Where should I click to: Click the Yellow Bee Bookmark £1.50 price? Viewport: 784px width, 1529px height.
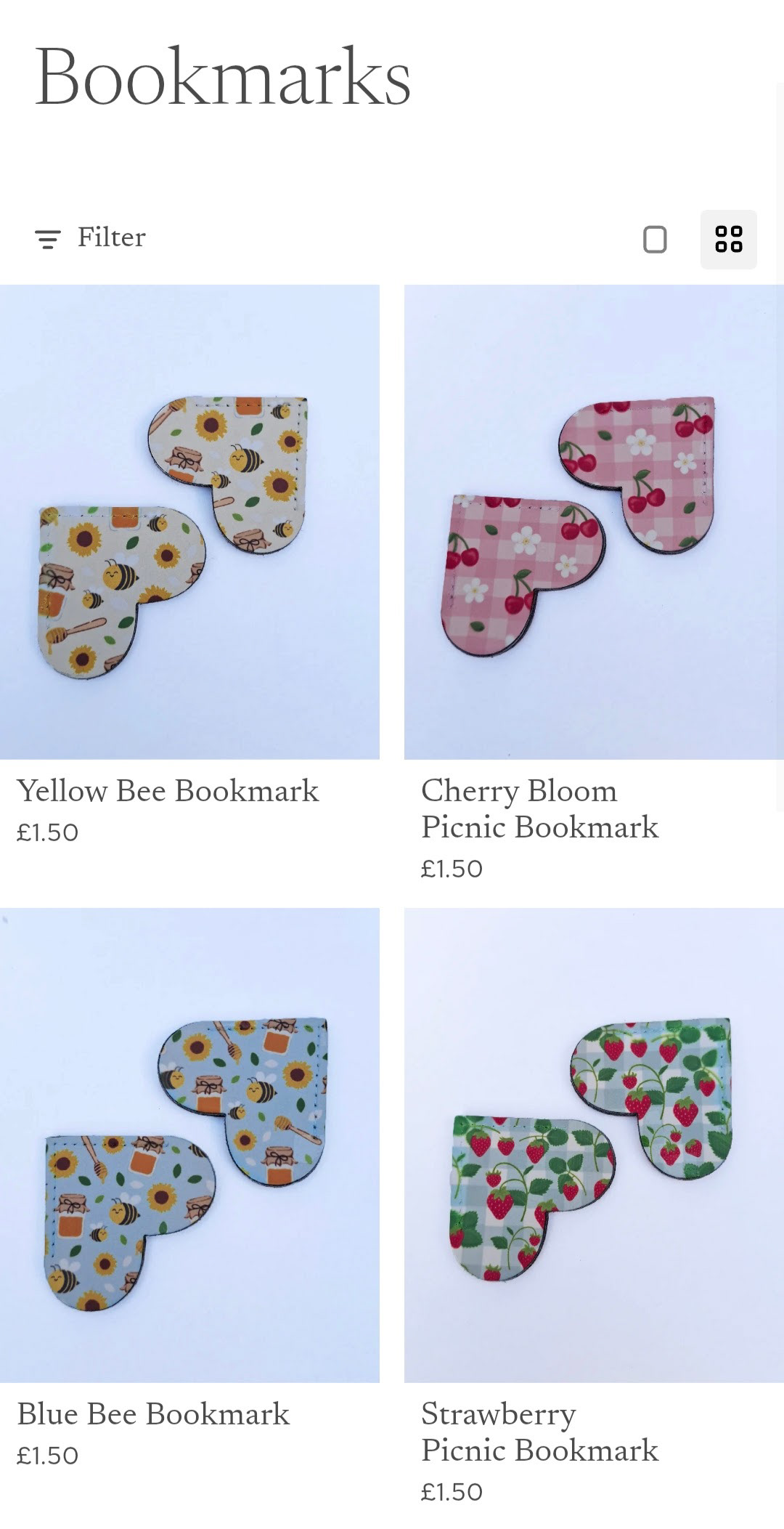point(47,832)
